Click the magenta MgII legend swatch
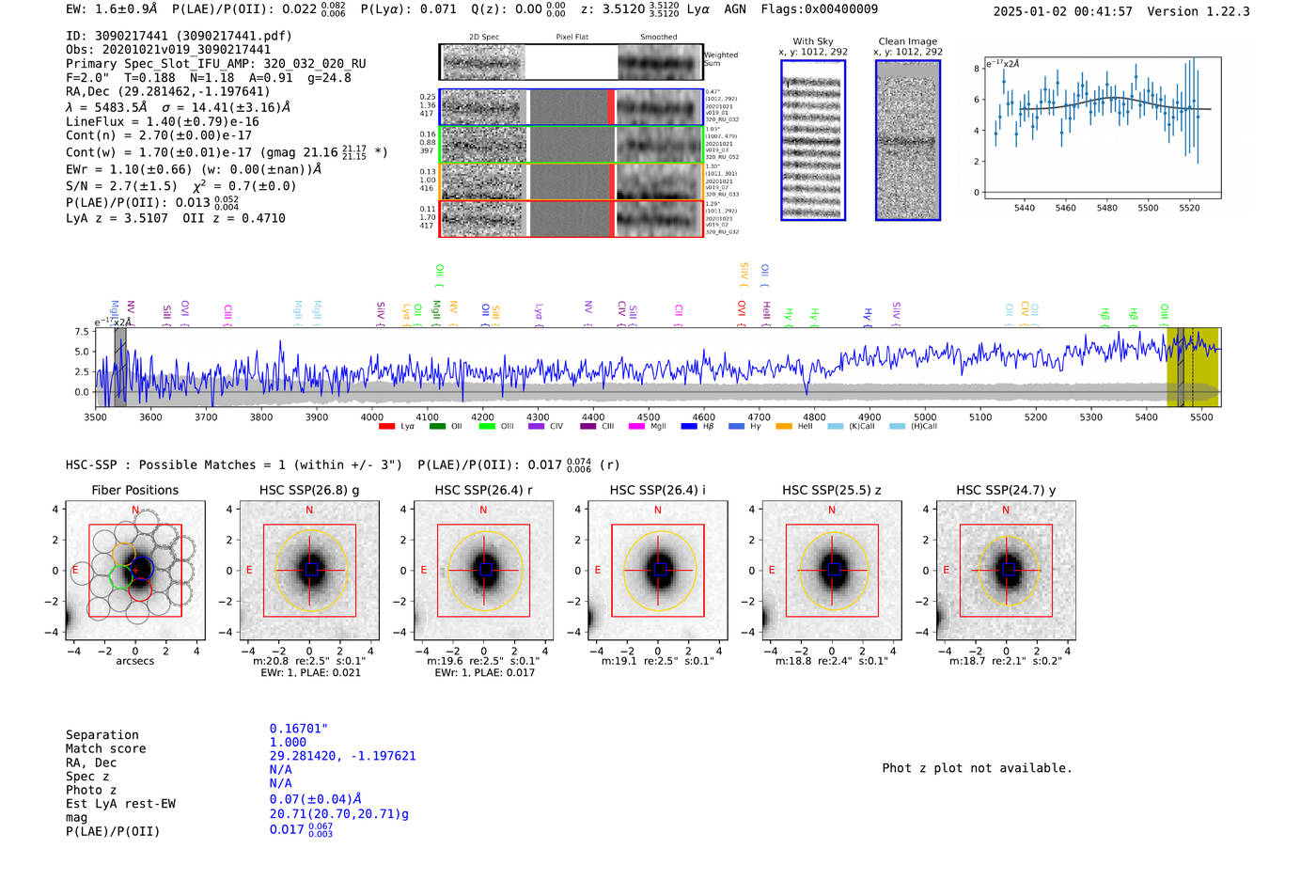The height and width of the screenshot is (896, 1316). coord(636,427)
